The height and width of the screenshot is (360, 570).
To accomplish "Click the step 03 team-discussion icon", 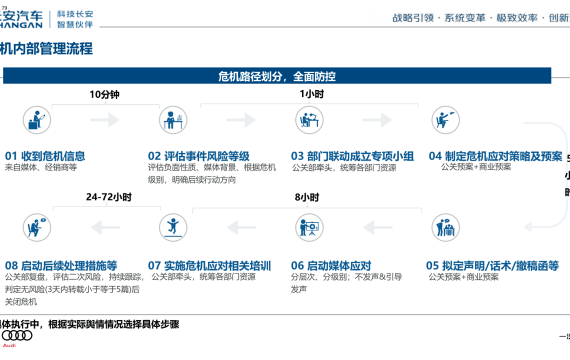I will coord(309,120).
